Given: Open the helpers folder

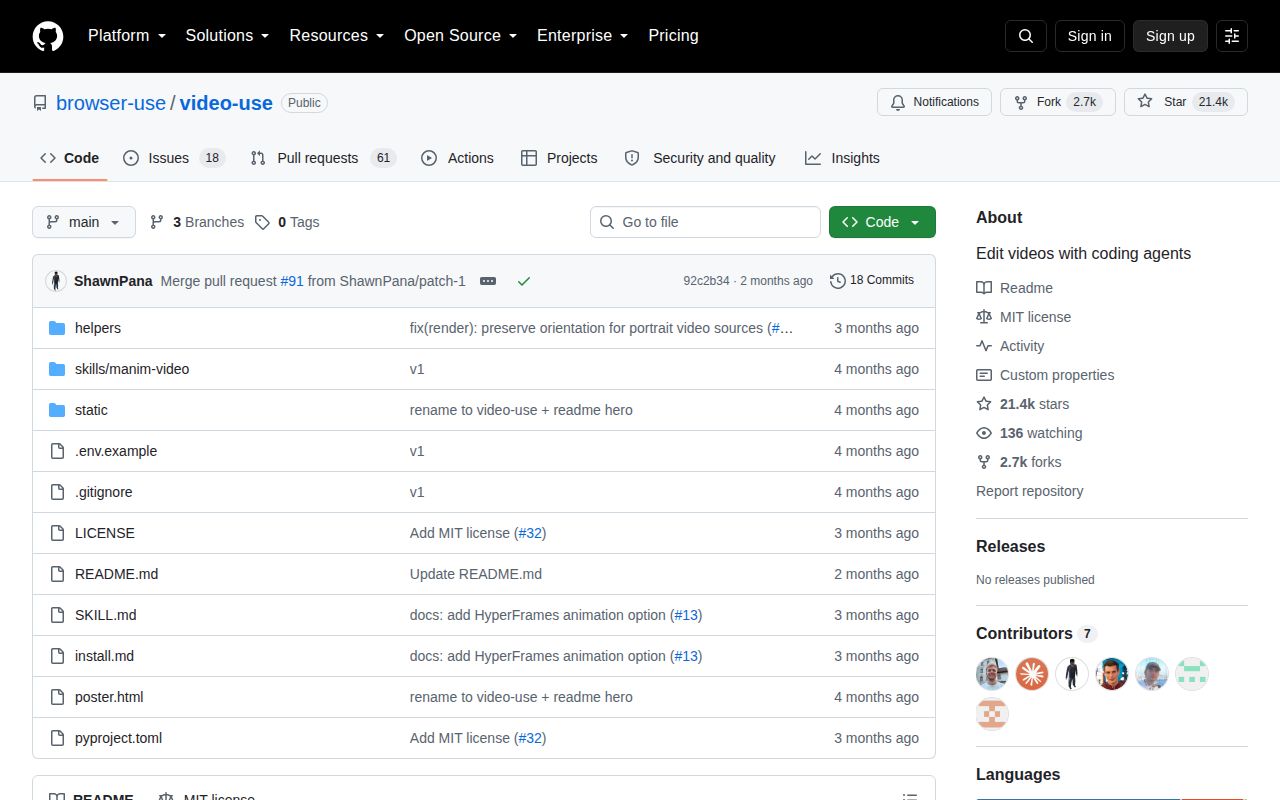Looking at the screenshot, I should [x=98, y=328].
